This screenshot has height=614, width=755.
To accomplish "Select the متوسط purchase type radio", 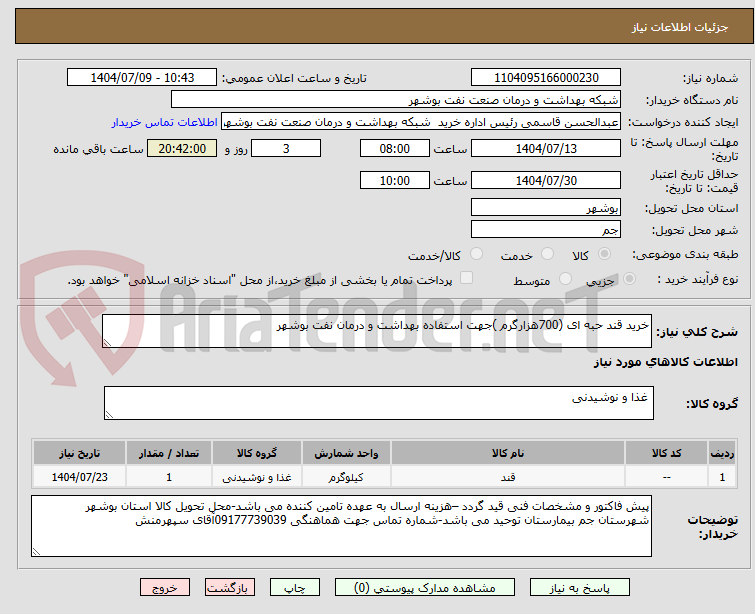I will [x=565, y=279].
